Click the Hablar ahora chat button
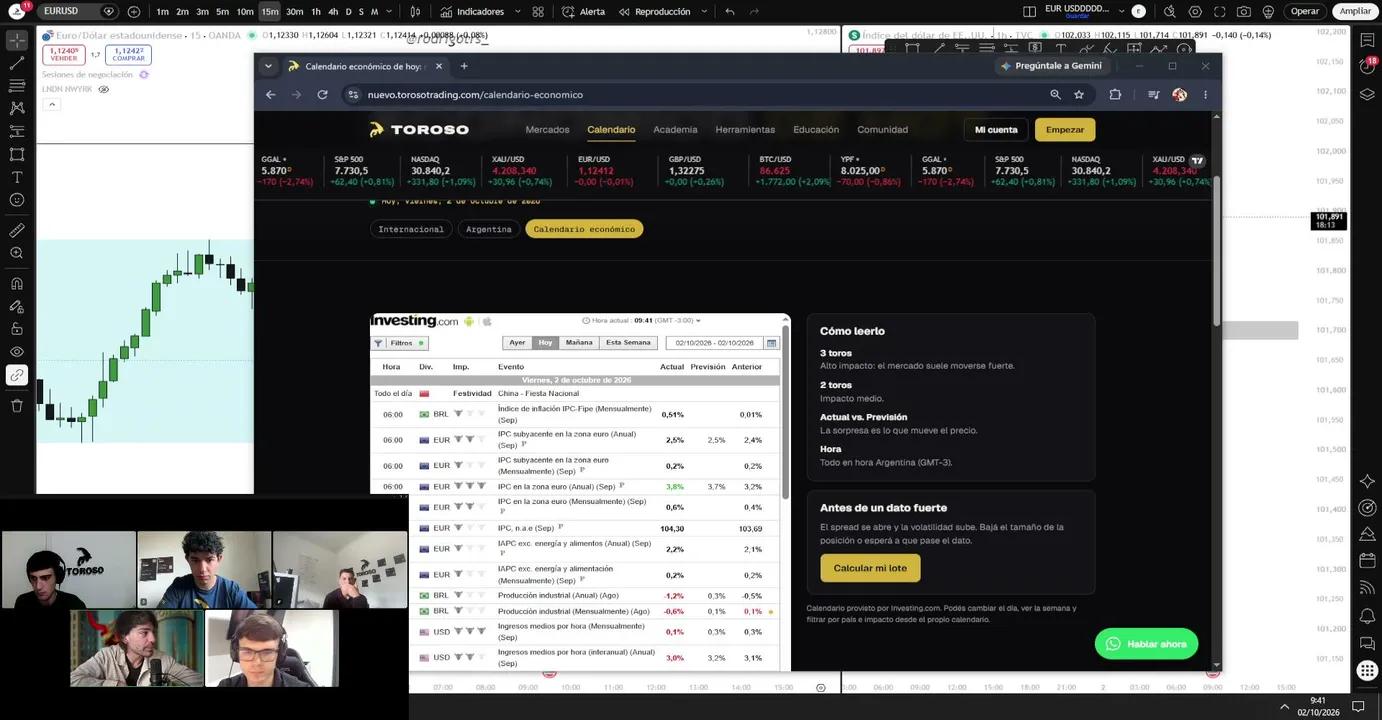Screen dimensions: 1382x720 (x=1146, y=644)
